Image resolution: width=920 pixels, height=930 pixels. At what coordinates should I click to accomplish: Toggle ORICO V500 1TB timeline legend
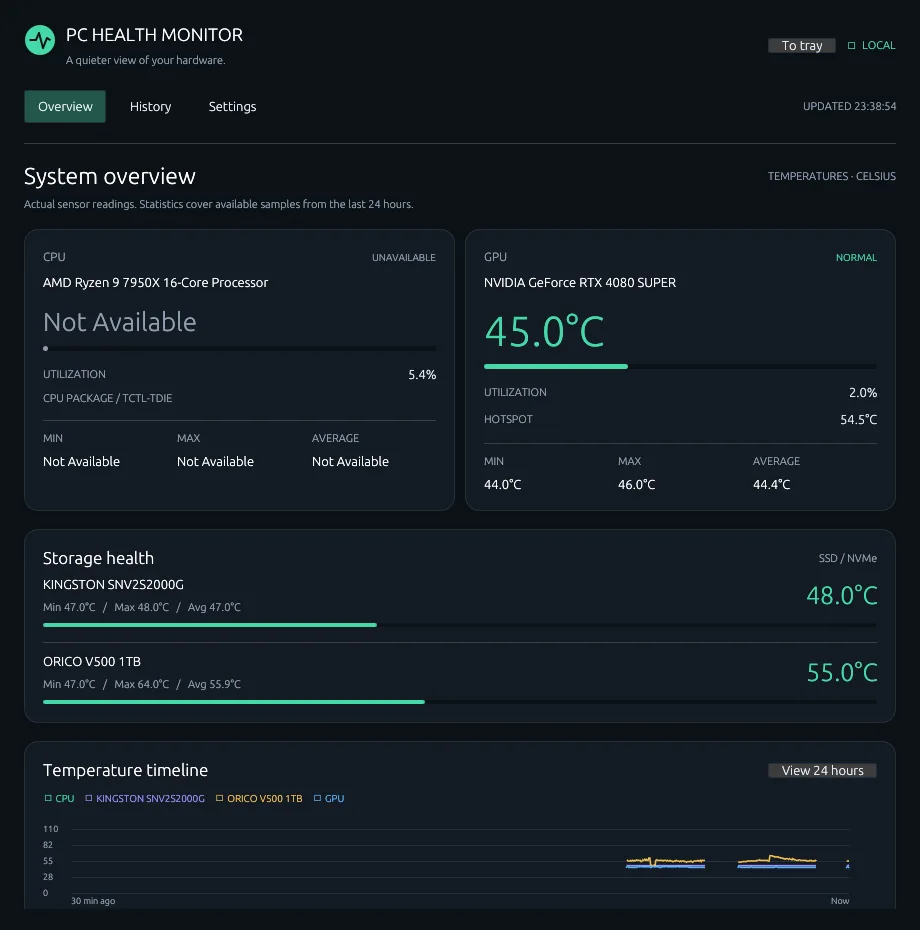259,798
